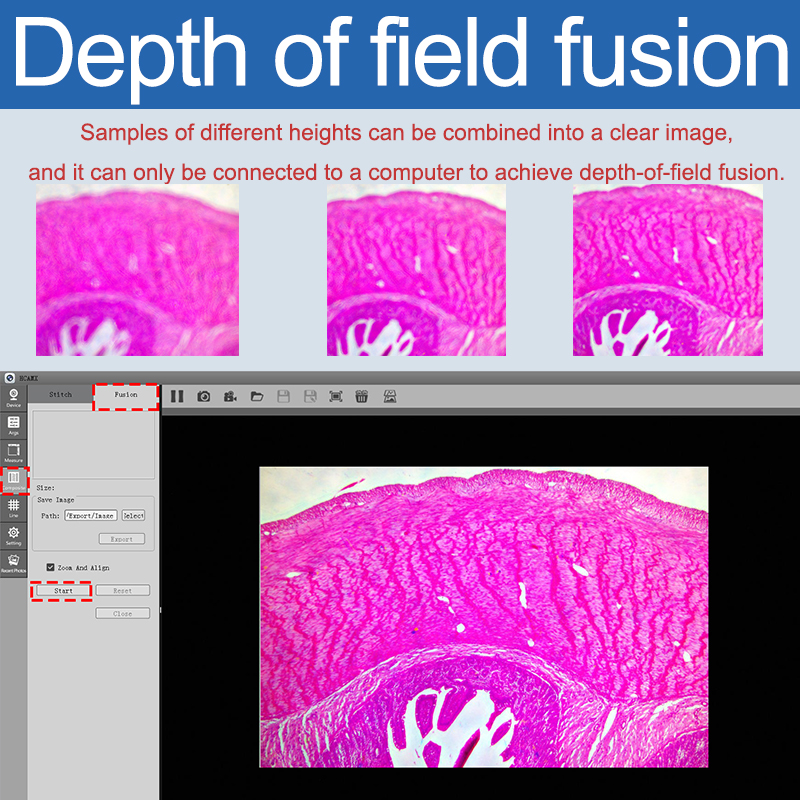The width and height of the screenshot is (800, 800).
Task: Open the folder icon in the toolbar
Action: click(257, 396)
